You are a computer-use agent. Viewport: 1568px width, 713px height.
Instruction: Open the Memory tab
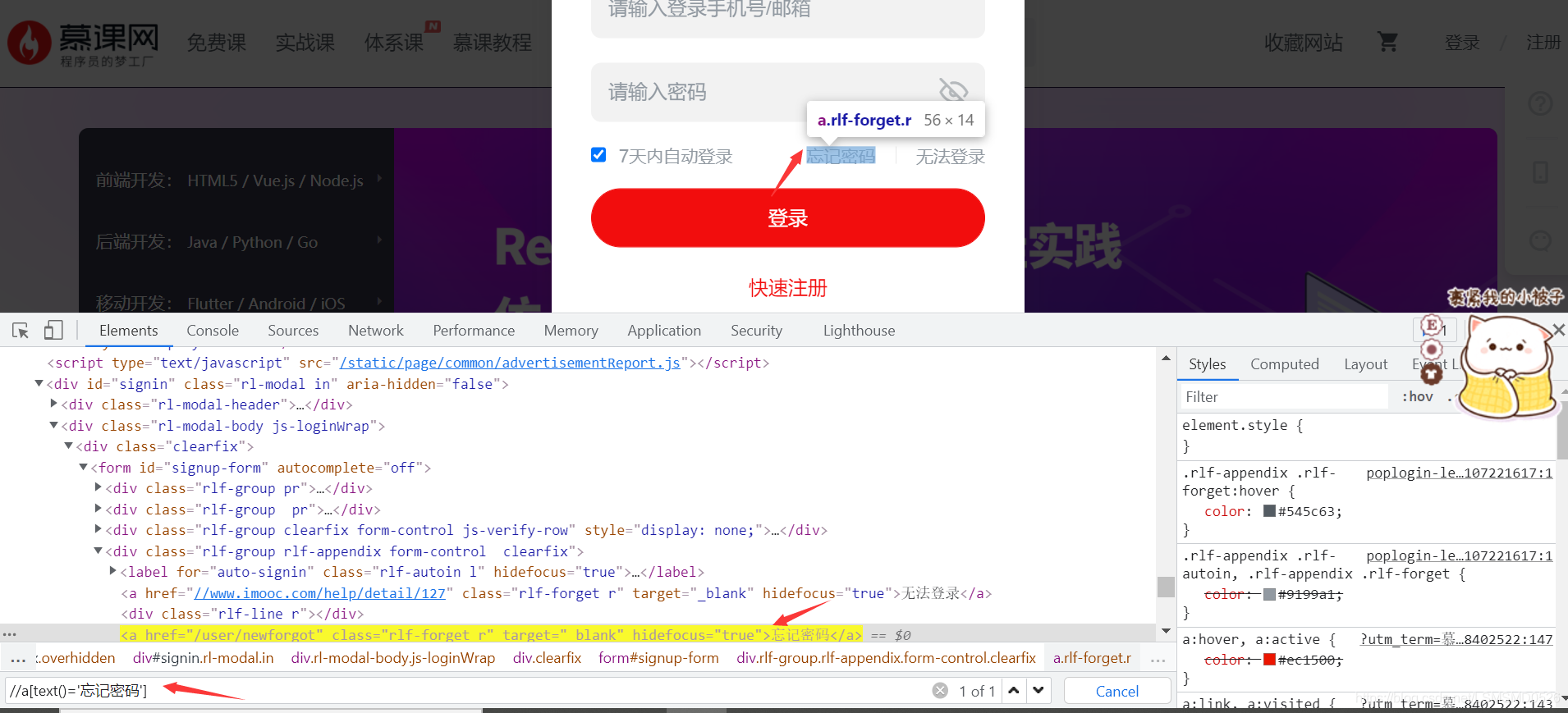tap(571, 331)
